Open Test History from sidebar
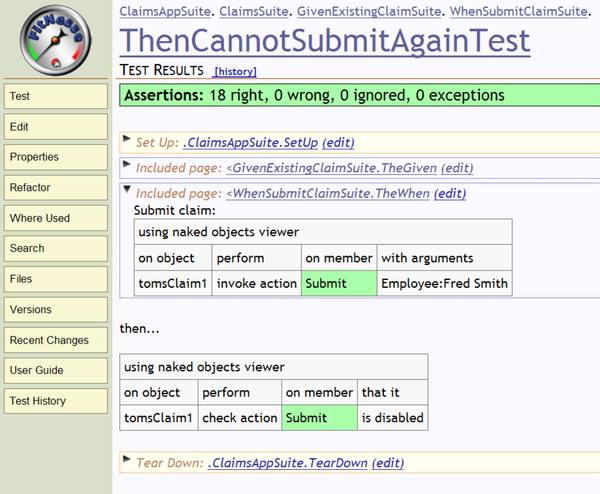600x494 pixels. pos(55,401)
